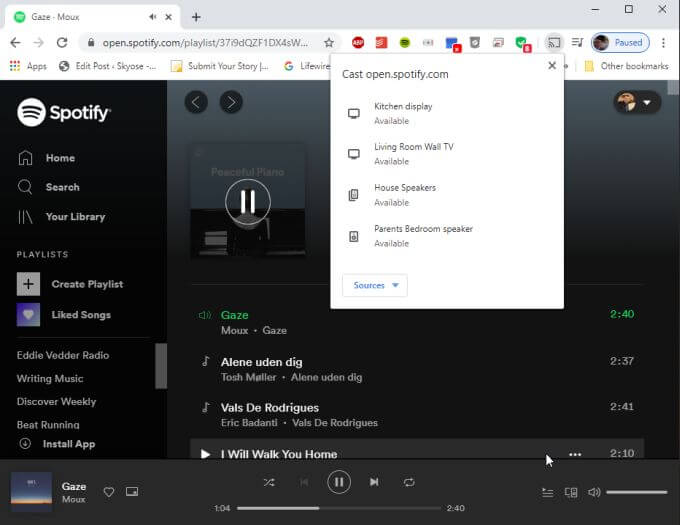
Task: Toggle repeat mode
Action: (x=409, y=482)
